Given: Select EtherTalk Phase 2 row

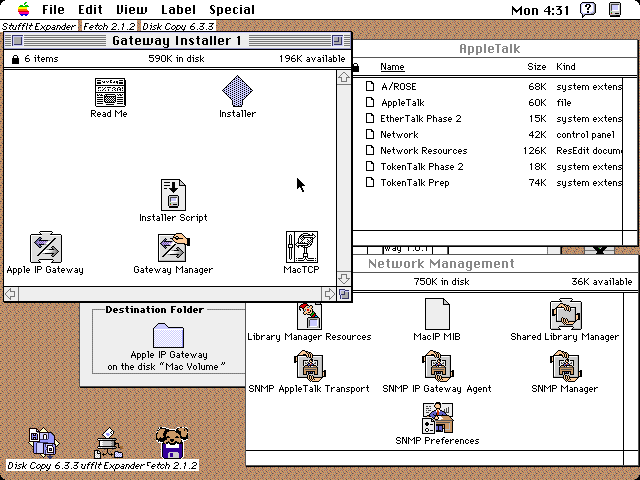Looking at the screenshot, I should [x=493, y=118].
